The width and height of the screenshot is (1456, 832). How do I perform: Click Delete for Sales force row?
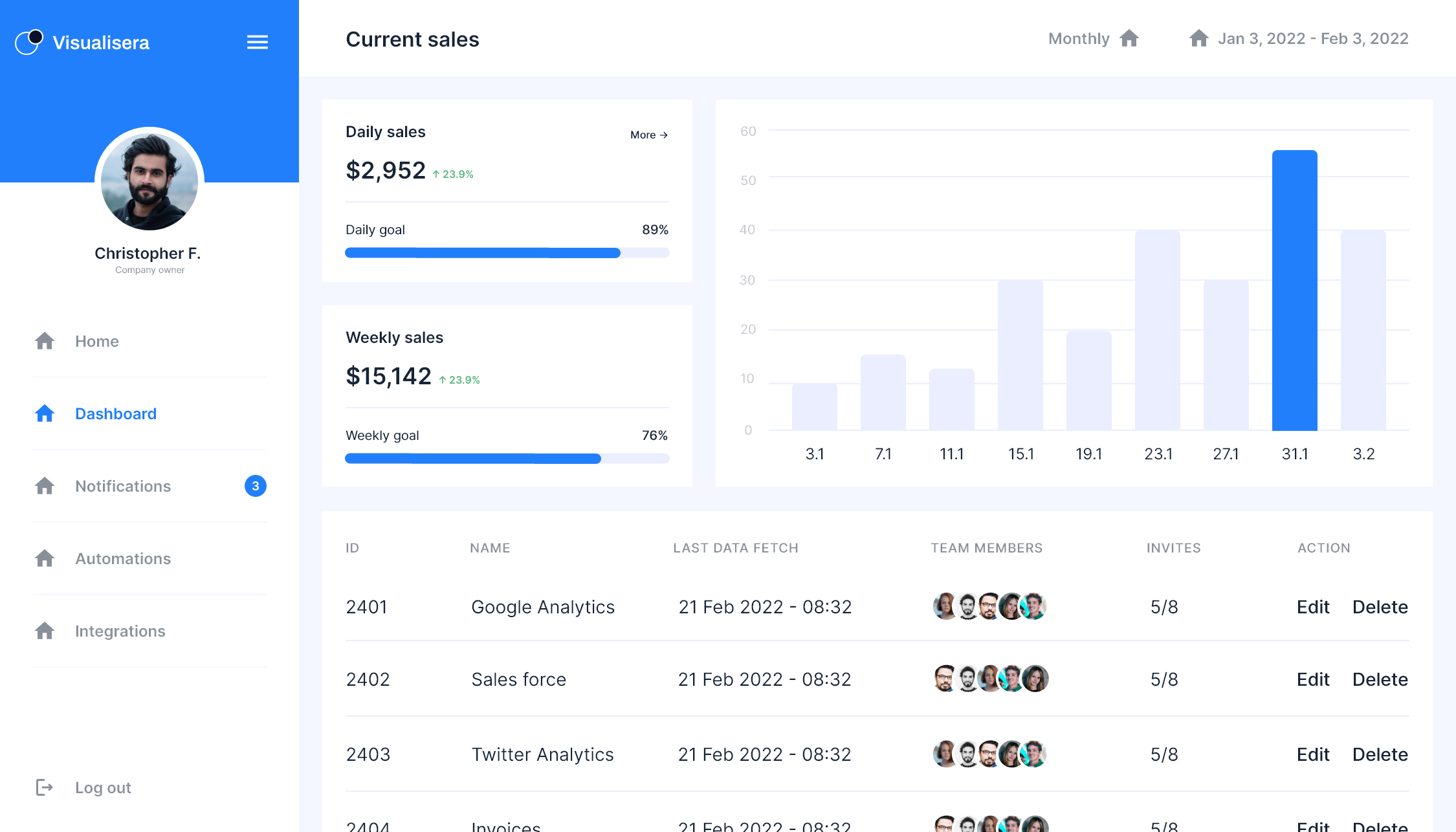coord(1380,679)
